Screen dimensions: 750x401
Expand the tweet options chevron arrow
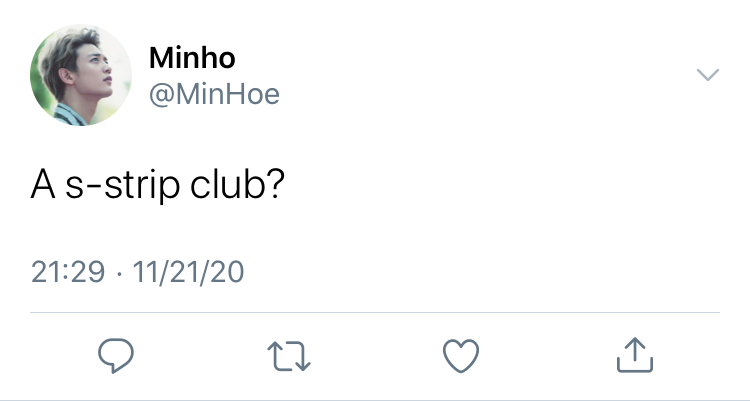(708, 75)
